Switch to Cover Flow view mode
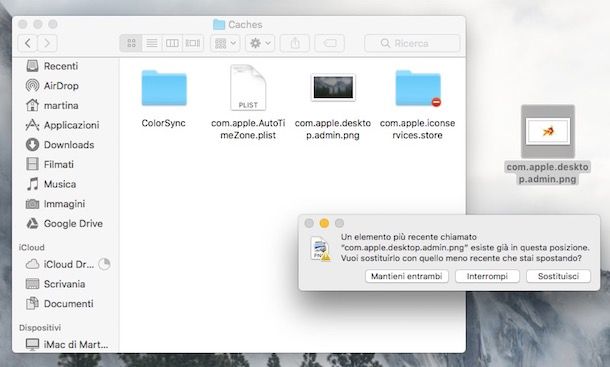Image resolution: width=610 pixels, height=367 pixels. pyautogui.click(x=193, y=43)
